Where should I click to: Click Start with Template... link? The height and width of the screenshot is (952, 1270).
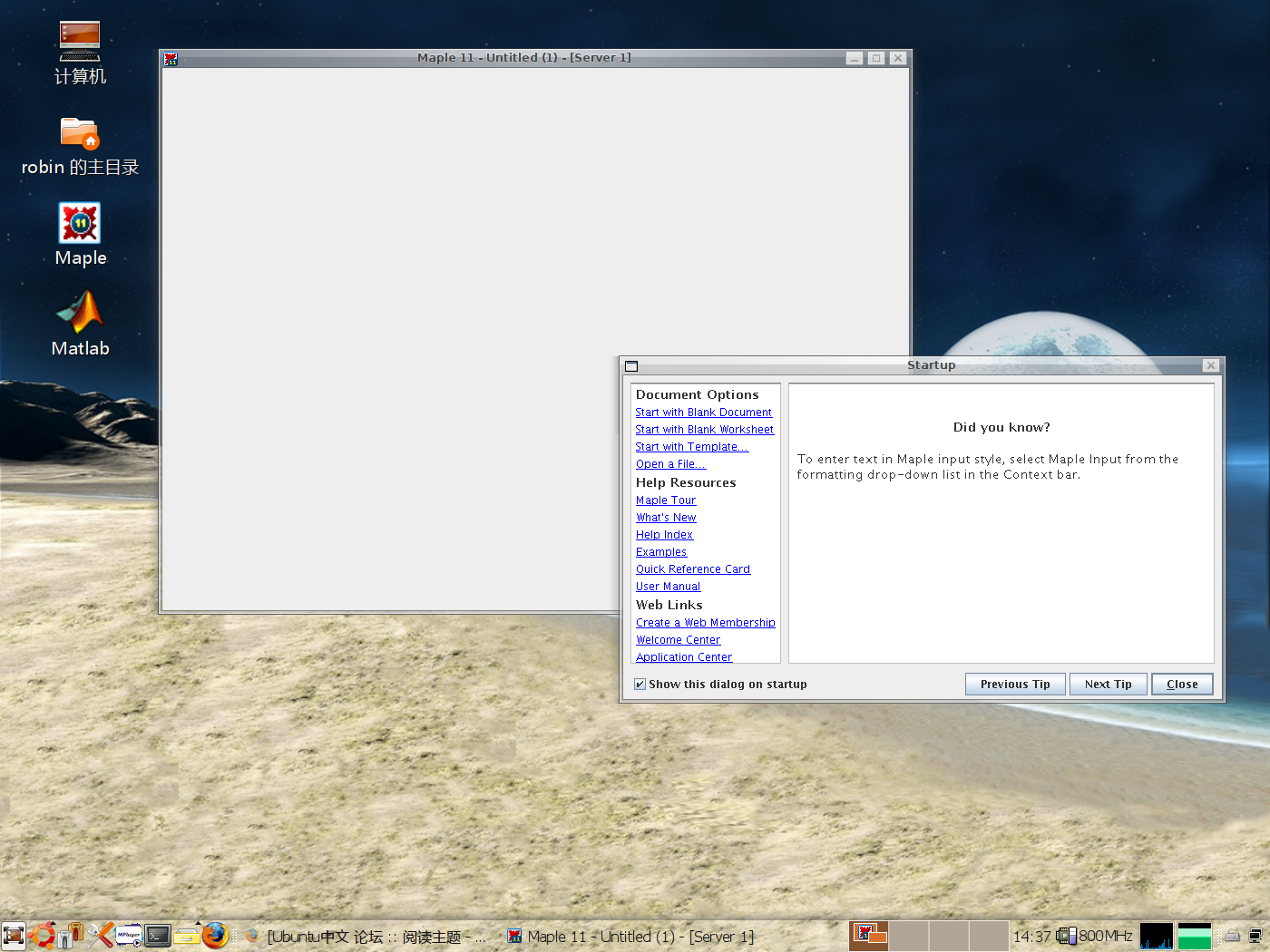(x=692, y=447)
